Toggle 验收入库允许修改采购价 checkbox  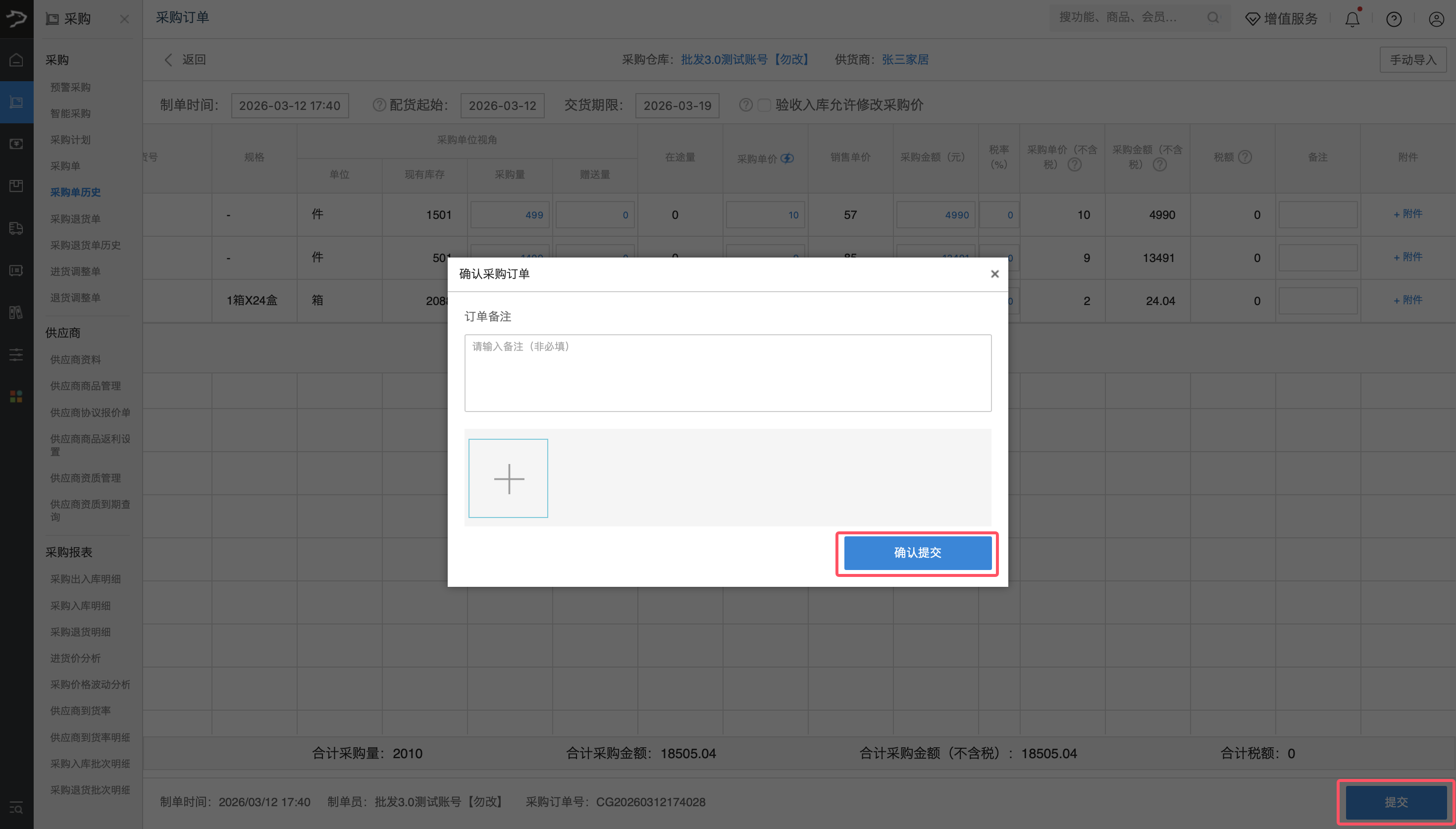pyautogui.click(x=765, y=105)
